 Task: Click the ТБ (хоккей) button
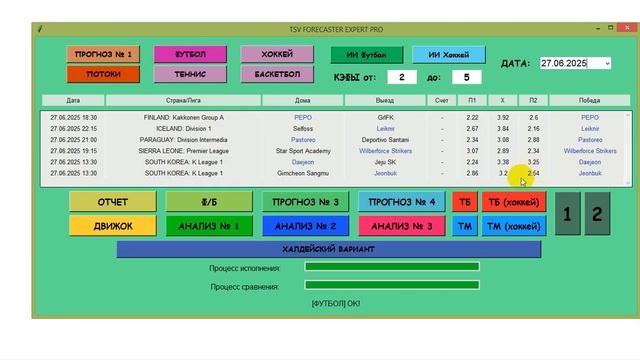[x=514, y=202]
